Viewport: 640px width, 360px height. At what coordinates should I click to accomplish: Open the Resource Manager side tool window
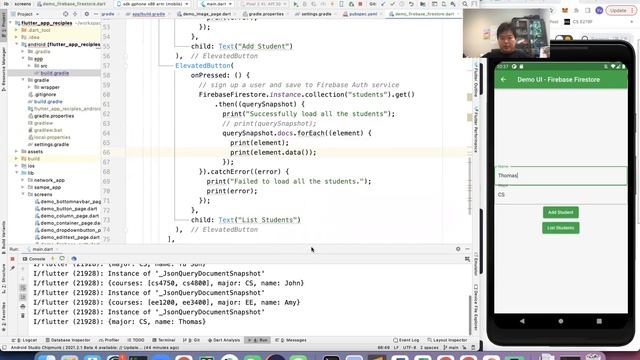[x=4, y=68]
